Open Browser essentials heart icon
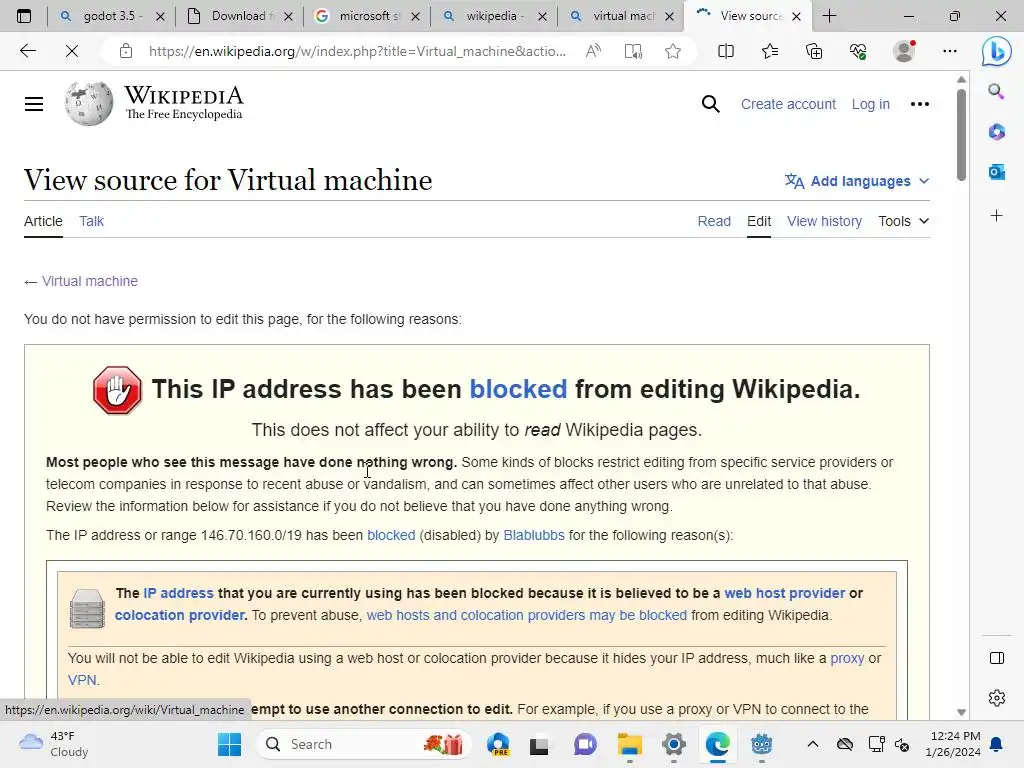This screenshot has width=1024, height=768. coord(858,51)
